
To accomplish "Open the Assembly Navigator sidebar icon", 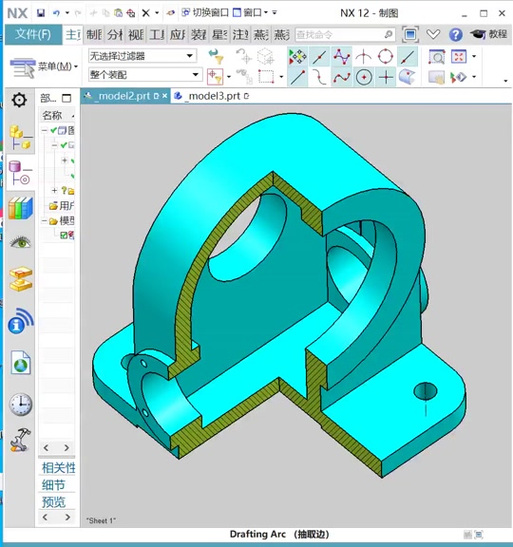I will [x=20, y=137].
